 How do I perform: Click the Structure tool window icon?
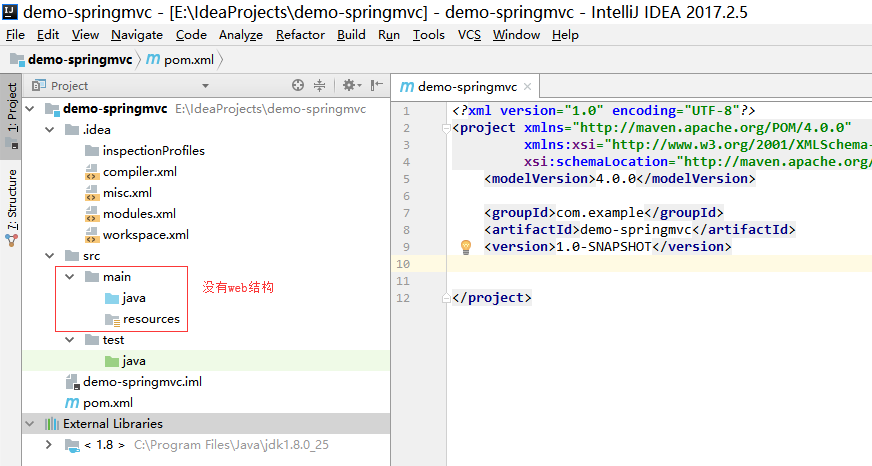click(x=12, y=241)
